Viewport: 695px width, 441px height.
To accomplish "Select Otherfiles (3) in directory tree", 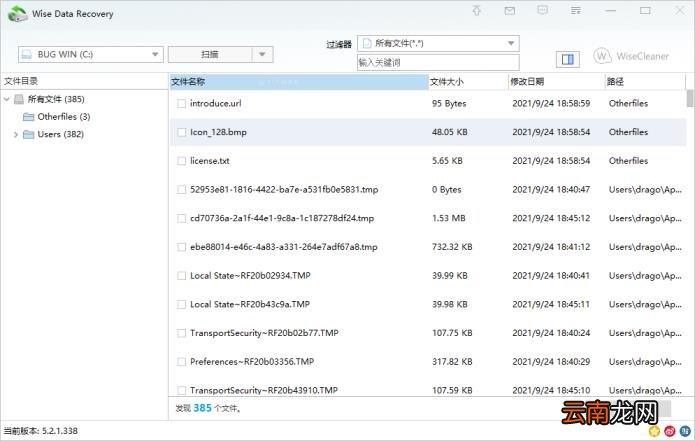I will point(64,117).
